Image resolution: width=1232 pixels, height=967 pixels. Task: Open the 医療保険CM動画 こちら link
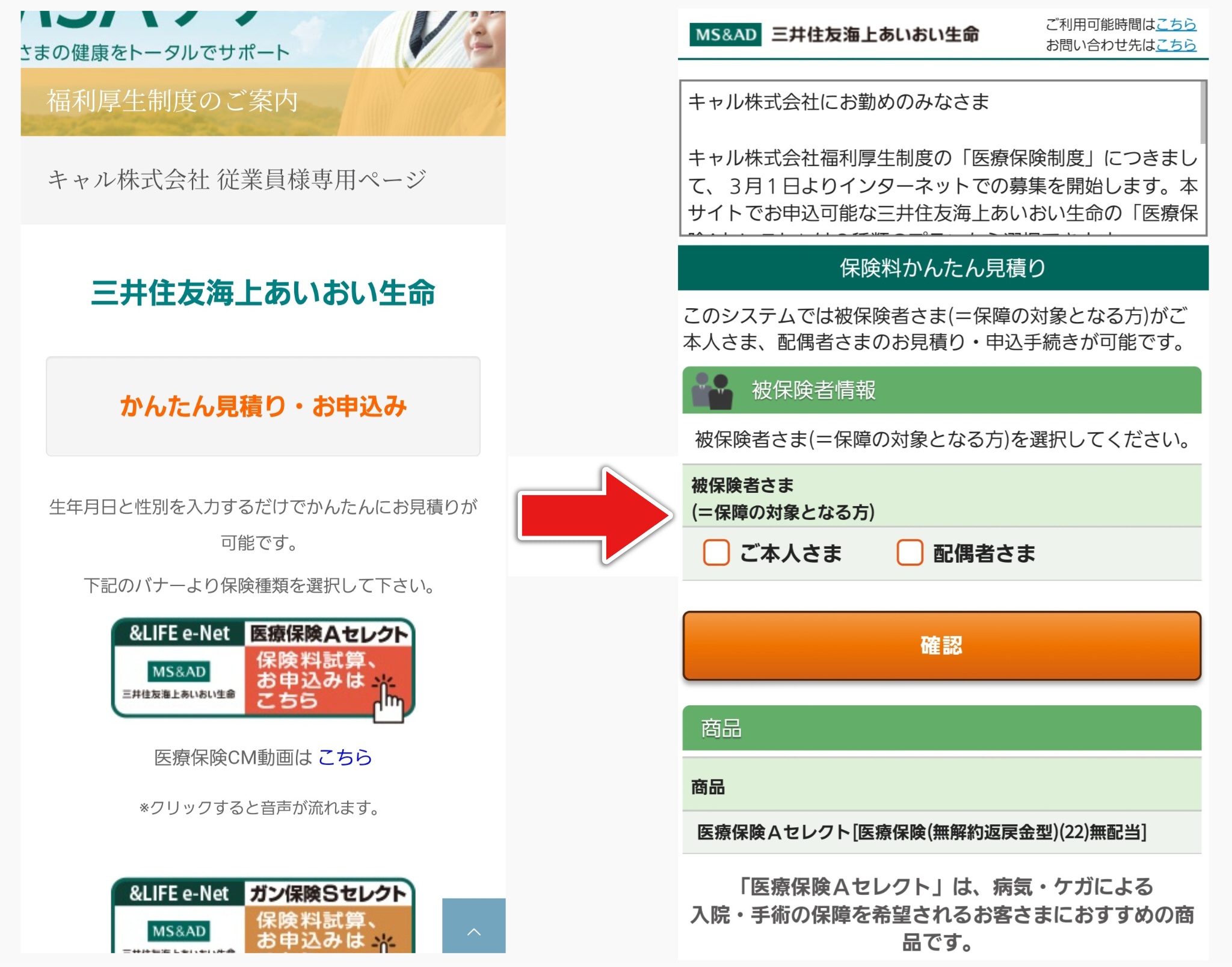[345, 756]
